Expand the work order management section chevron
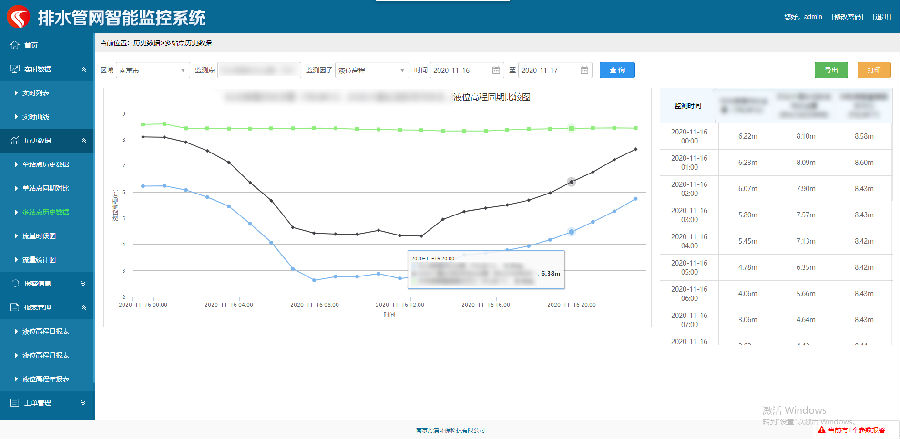The height and width of the screenshot is (439, 900). [84, 402]
